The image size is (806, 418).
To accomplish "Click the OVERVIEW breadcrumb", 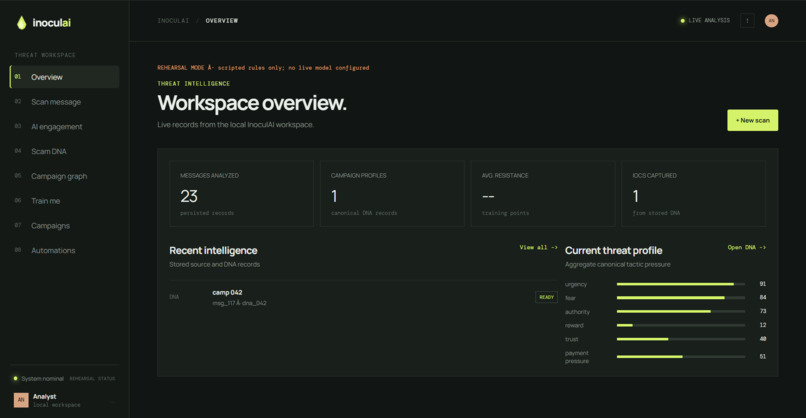I will pyautogui.click(x=222, y=21).
